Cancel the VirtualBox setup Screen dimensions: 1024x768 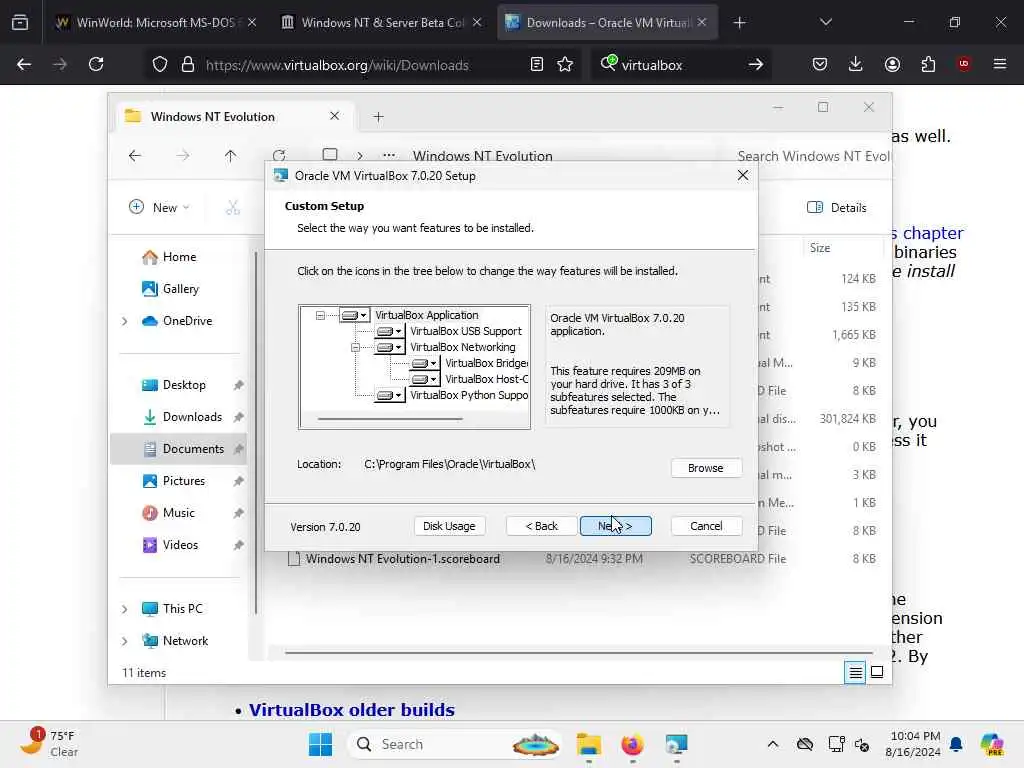706,526
